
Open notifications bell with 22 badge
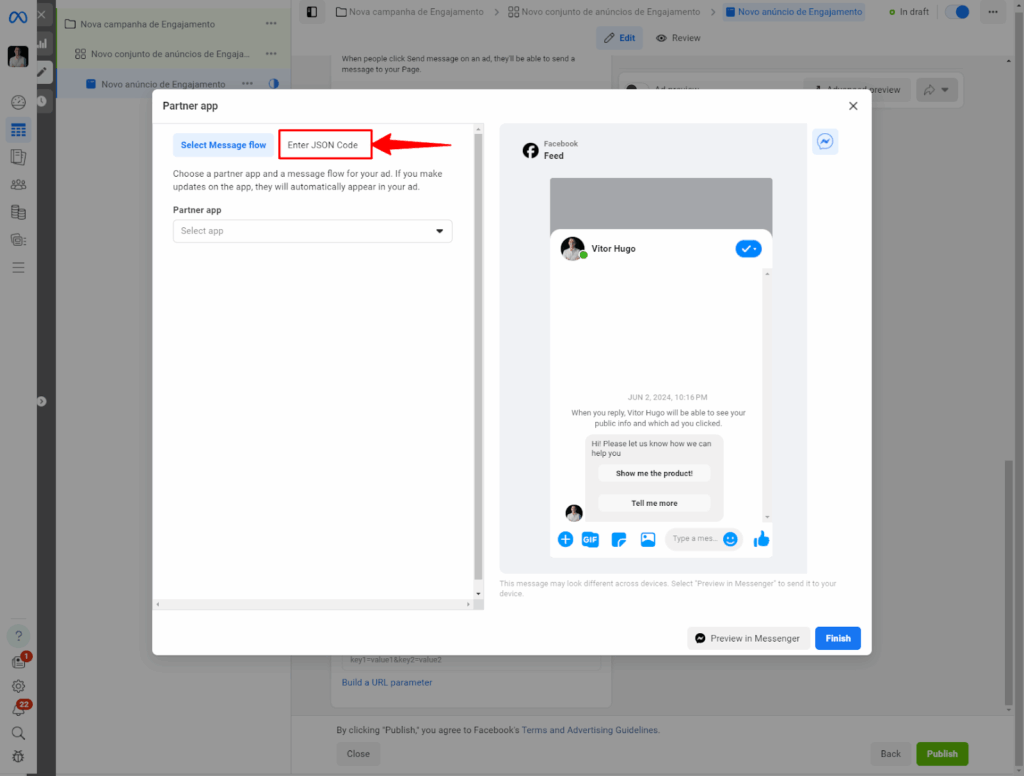pos(18,709)
